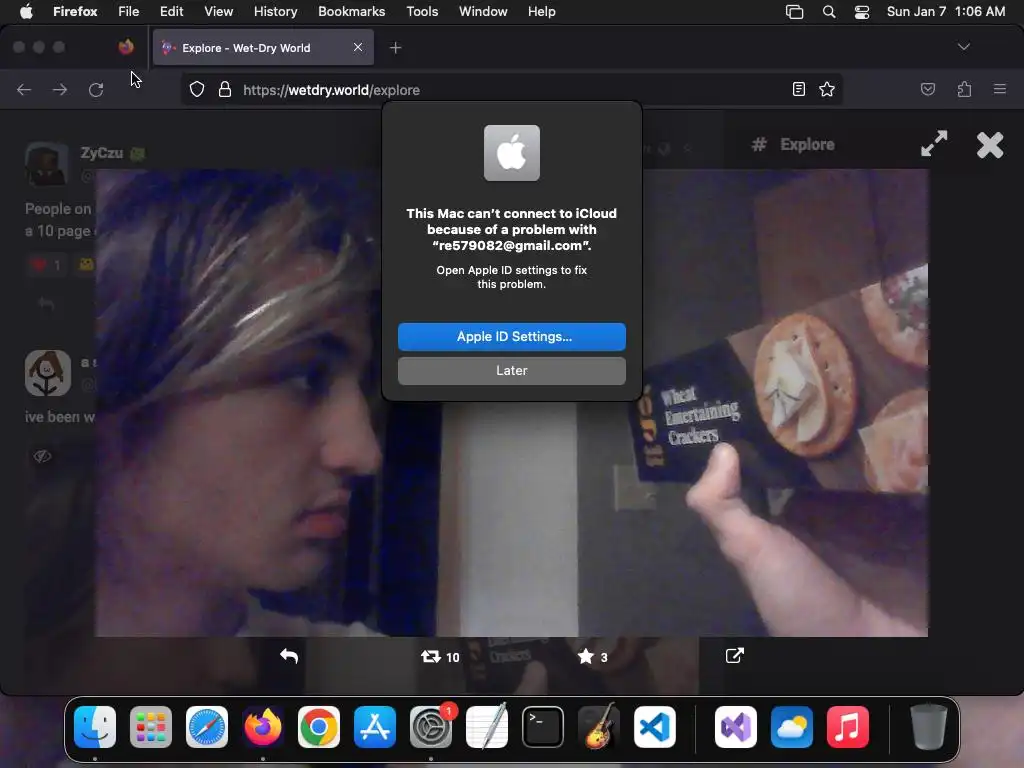The image size is (1024, 768).
Task: Select the Explore - Wet-Dry World tab
Action: pos(263,48)
